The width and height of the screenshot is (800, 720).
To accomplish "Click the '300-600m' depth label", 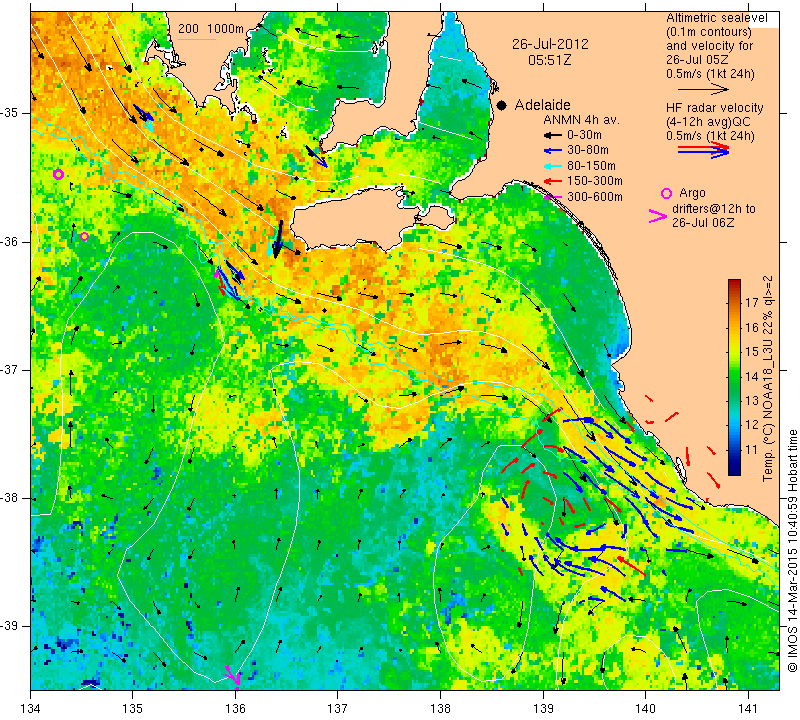I will [594, 196].
